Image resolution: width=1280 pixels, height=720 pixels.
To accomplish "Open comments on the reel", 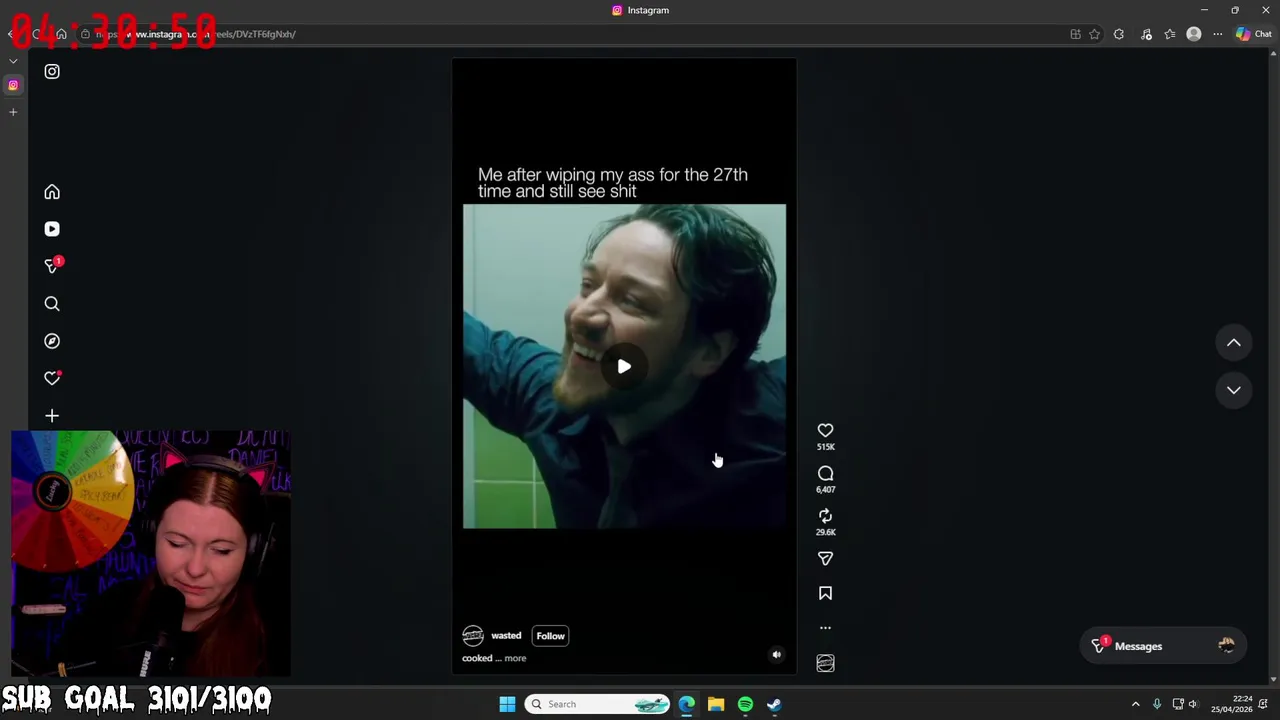I will point(825,474).
